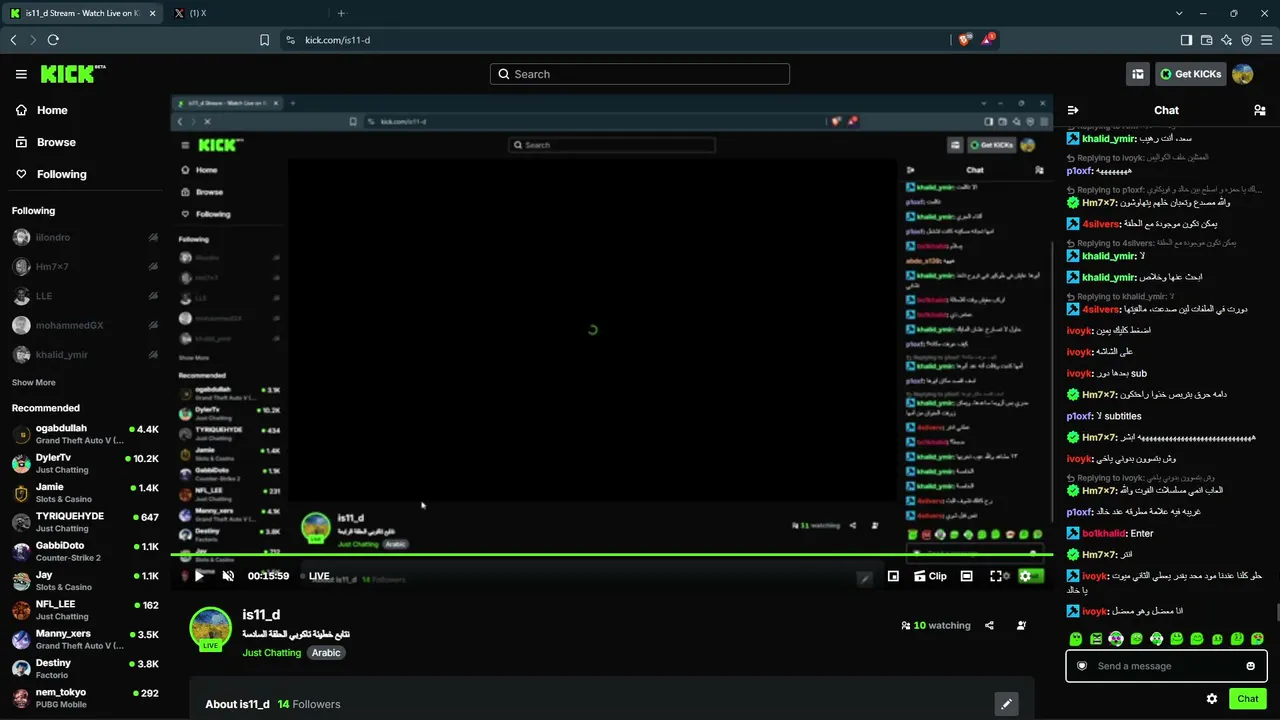Open the video player settings gear

coord(1025,576)
